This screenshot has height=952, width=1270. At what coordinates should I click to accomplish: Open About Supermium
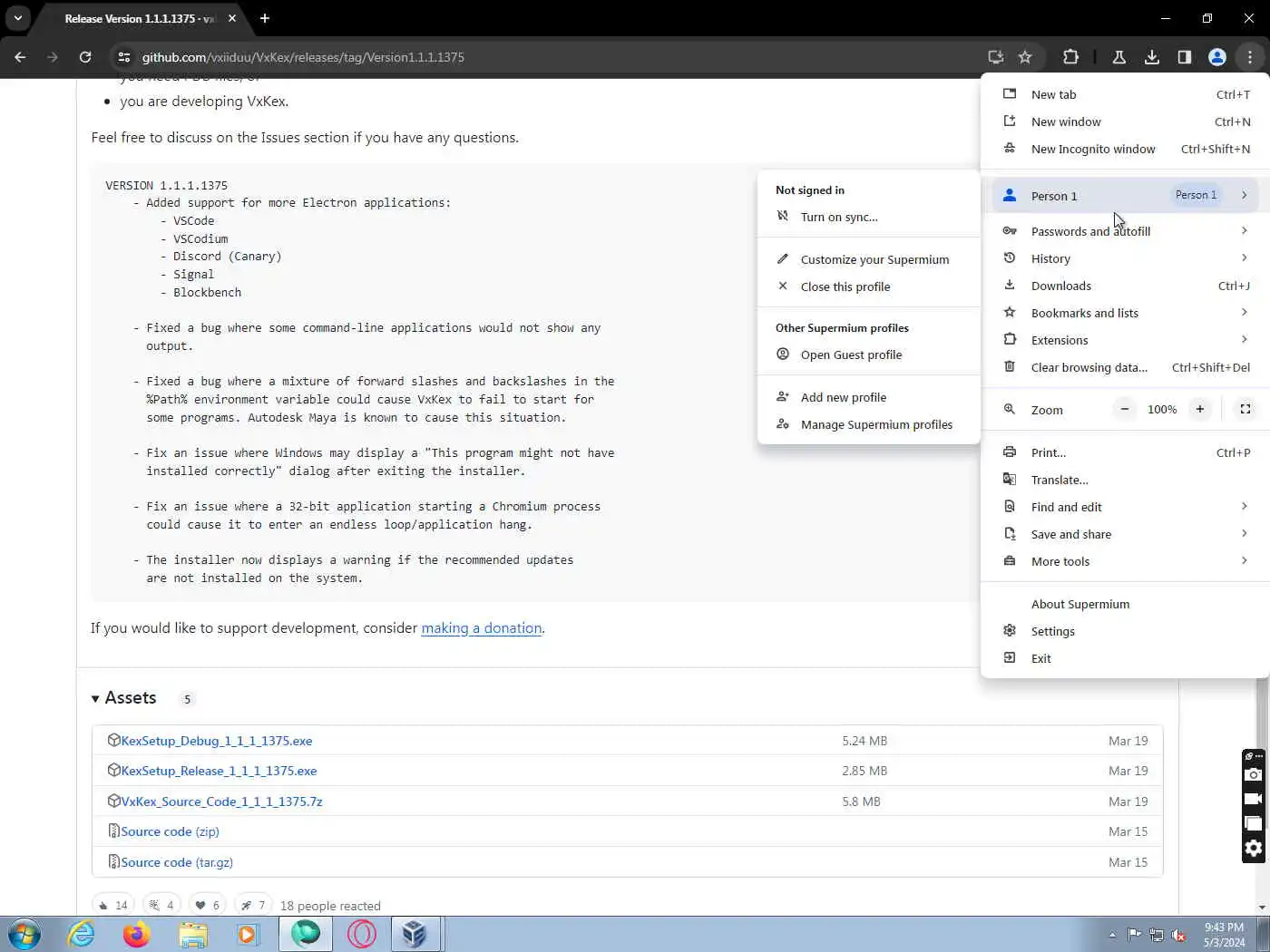[x=1124, y=604]
